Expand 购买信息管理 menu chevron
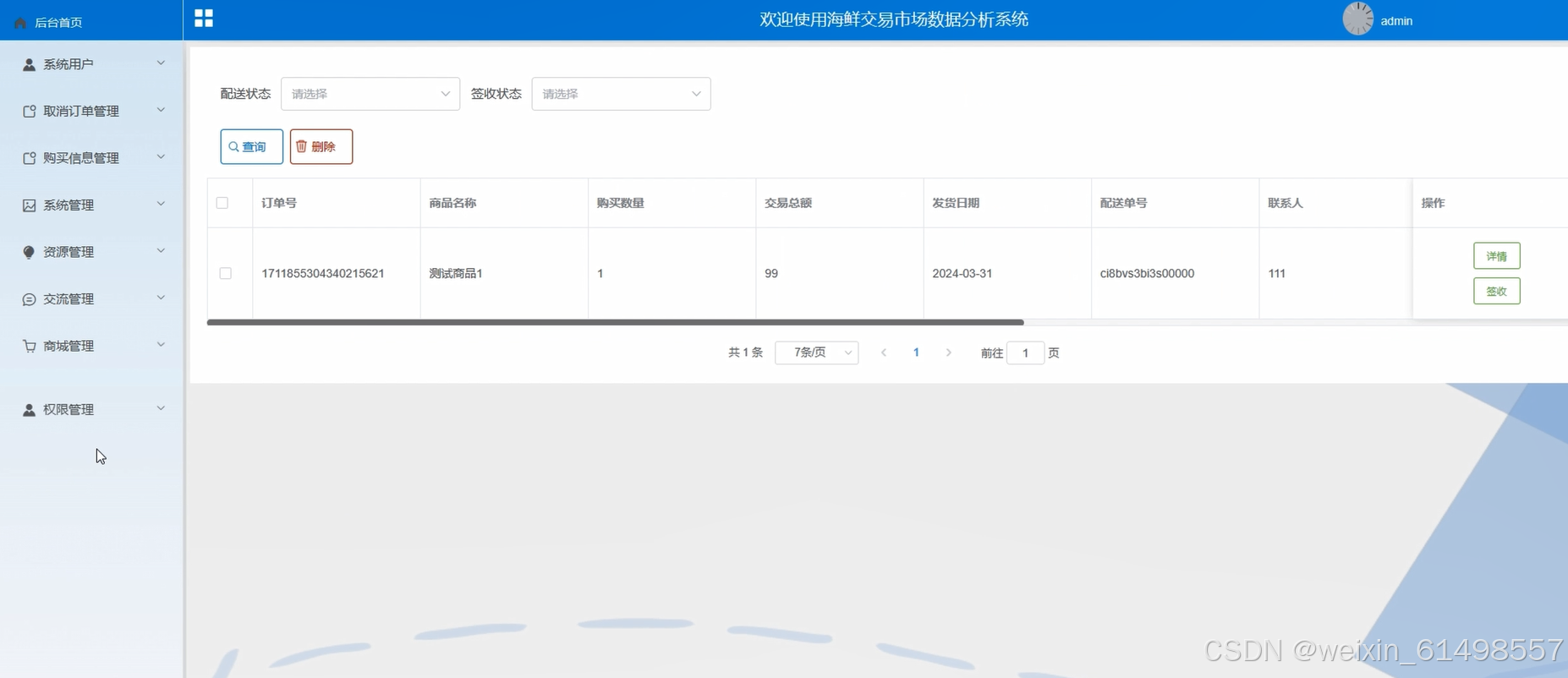 pyautogui.click(x=161, y=157)
